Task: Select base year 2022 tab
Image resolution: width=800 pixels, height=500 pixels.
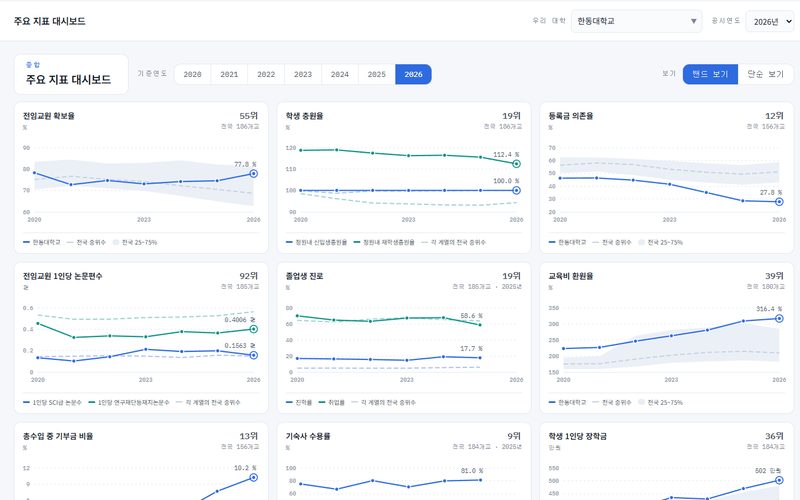Action: pyautogui.click(x=266, y=74)
